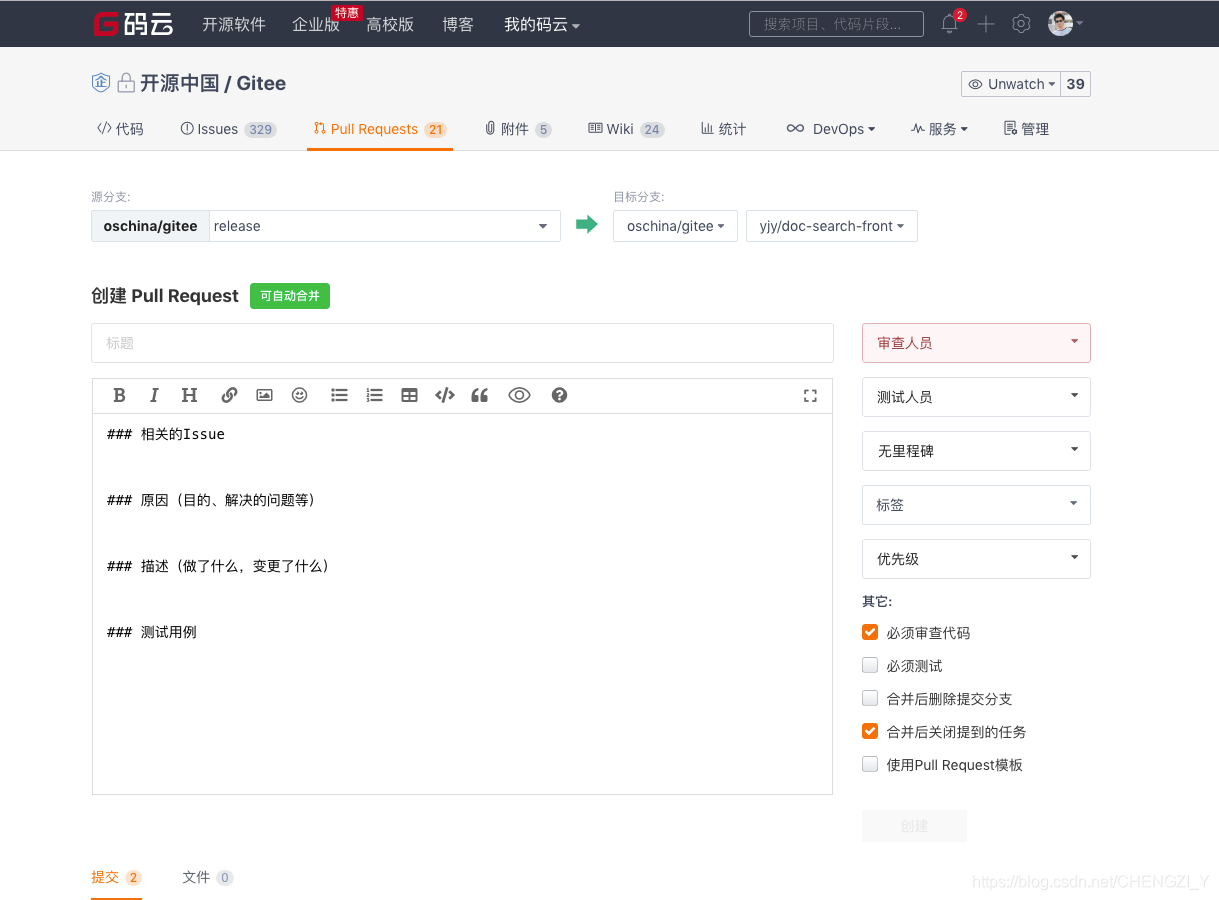Insert a table in editor
Image resolution: width=1219 pixels, height=900 pixels.
(x=409, y=395)
